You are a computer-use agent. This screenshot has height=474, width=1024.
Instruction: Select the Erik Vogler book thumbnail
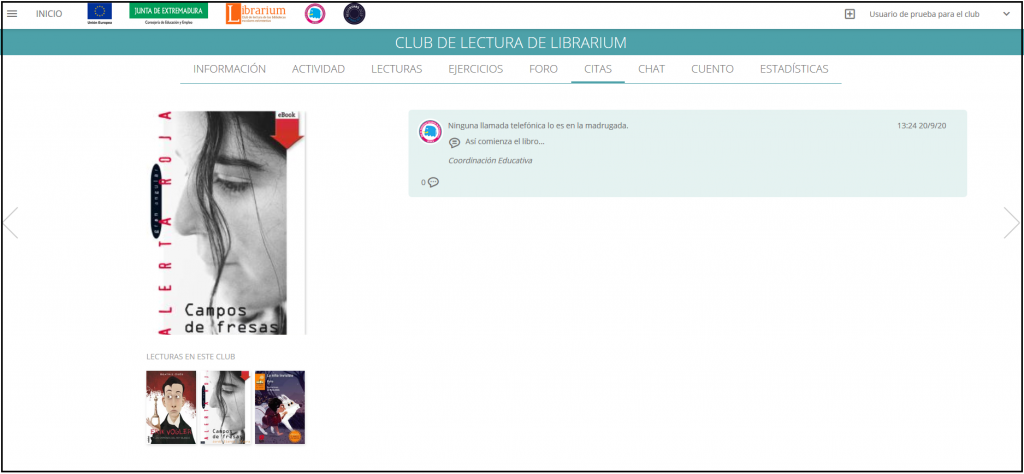[171, 407]
